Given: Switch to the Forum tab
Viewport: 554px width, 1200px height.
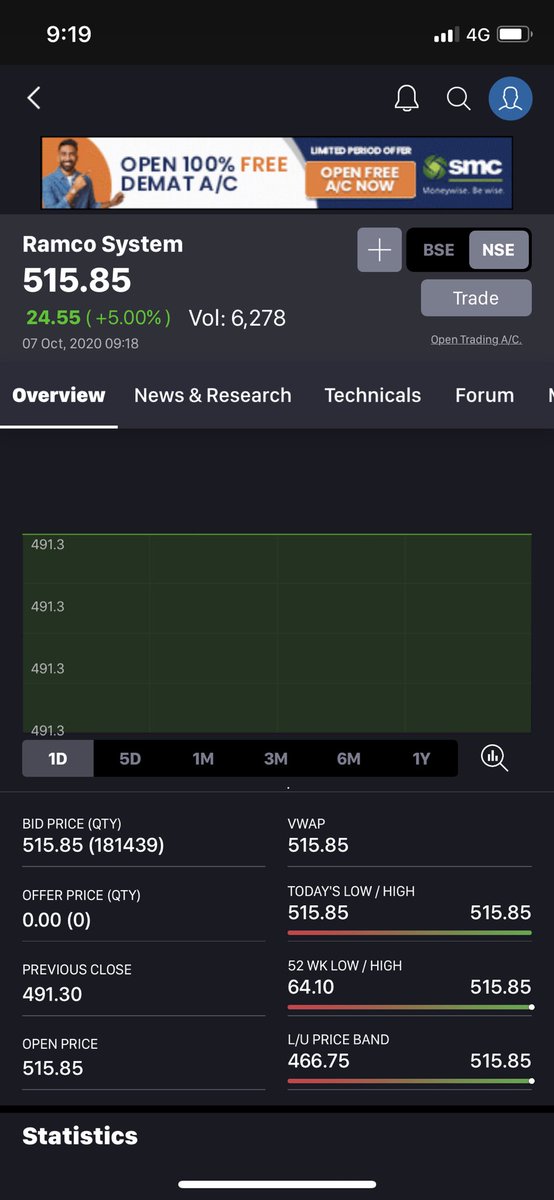Looking at the screenshot, I should click(x=484, y=395).
